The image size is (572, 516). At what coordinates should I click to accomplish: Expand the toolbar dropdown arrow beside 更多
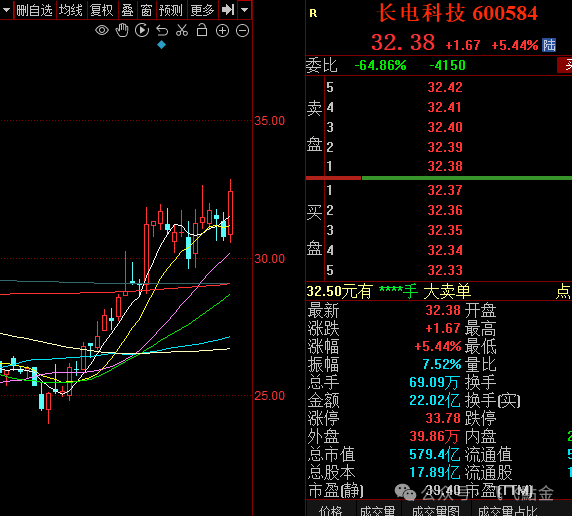[245, 10]
